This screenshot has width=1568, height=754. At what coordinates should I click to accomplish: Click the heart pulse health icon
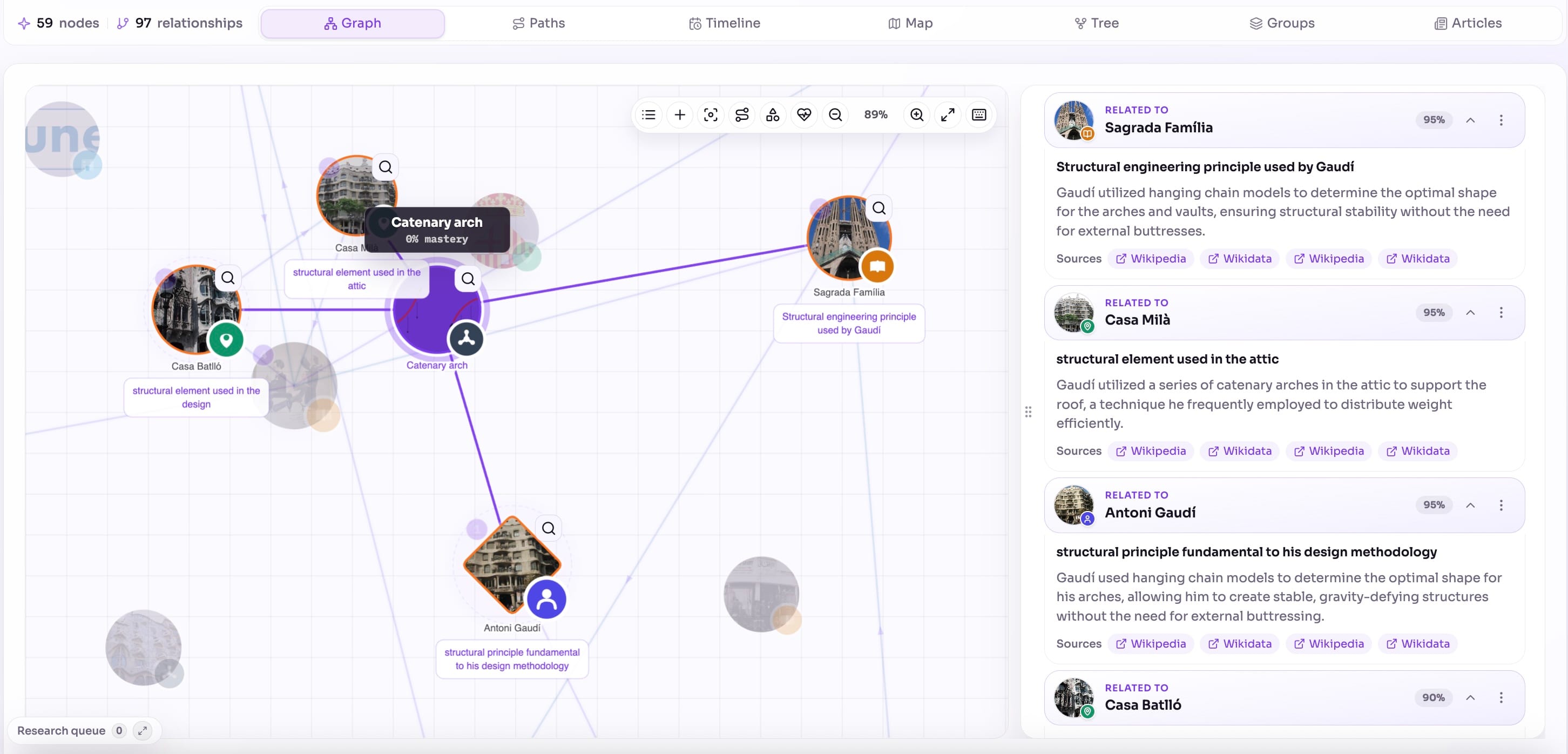coord(804,115)
